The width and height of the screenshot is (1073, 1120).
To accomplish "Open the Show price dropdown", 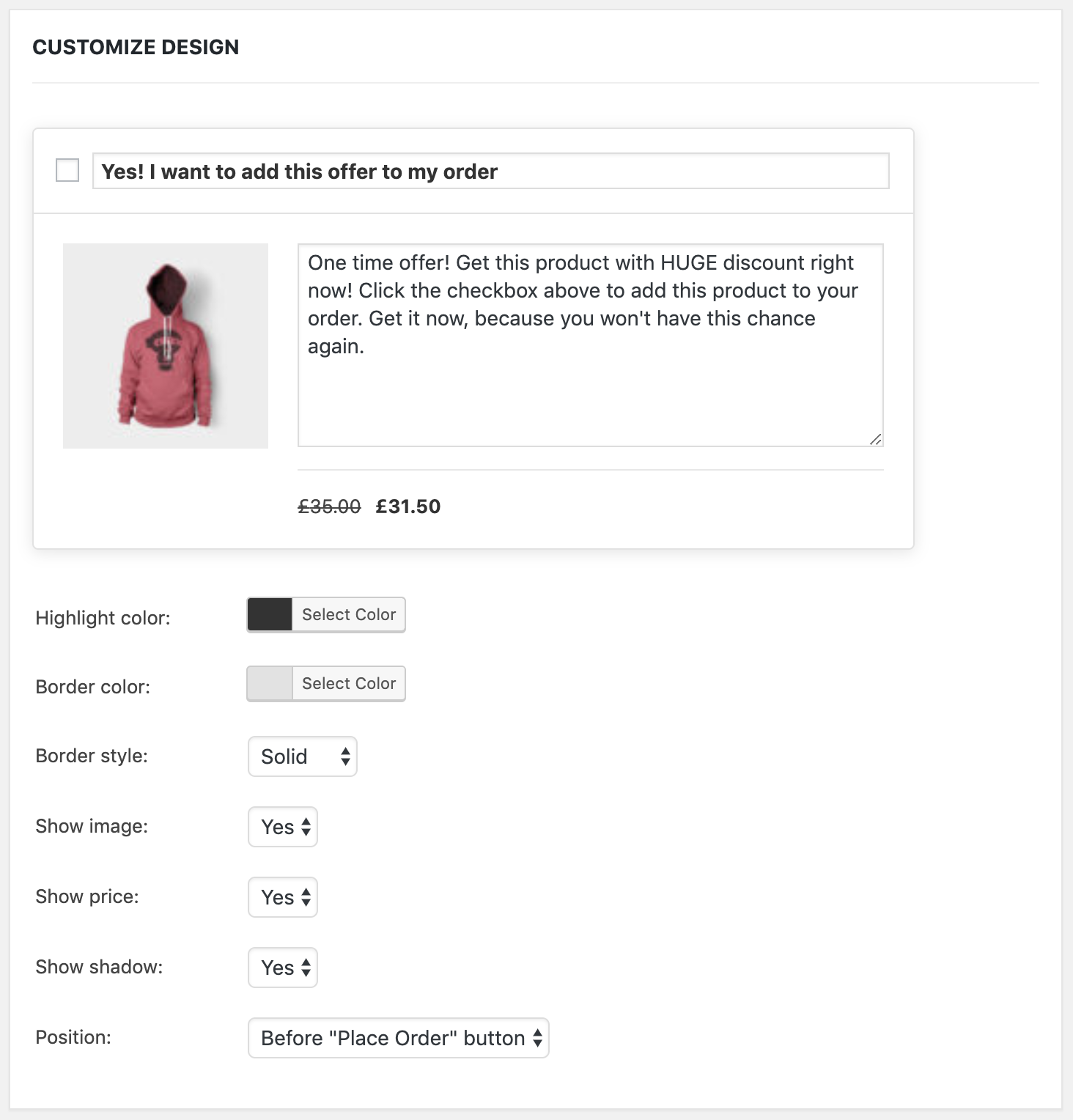I will (282, 896).
